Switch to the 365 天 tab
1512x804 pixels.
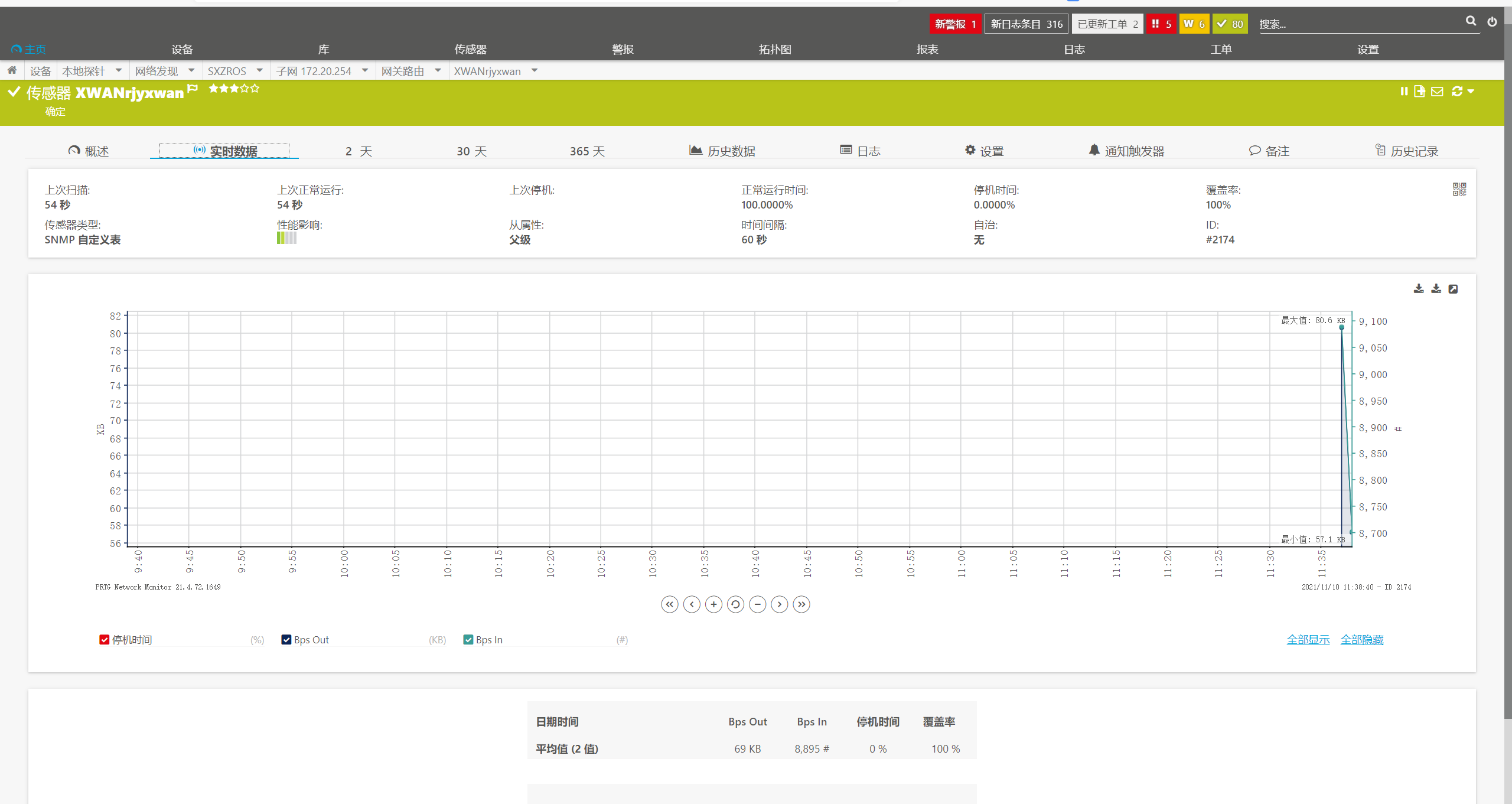click(587, 151)
